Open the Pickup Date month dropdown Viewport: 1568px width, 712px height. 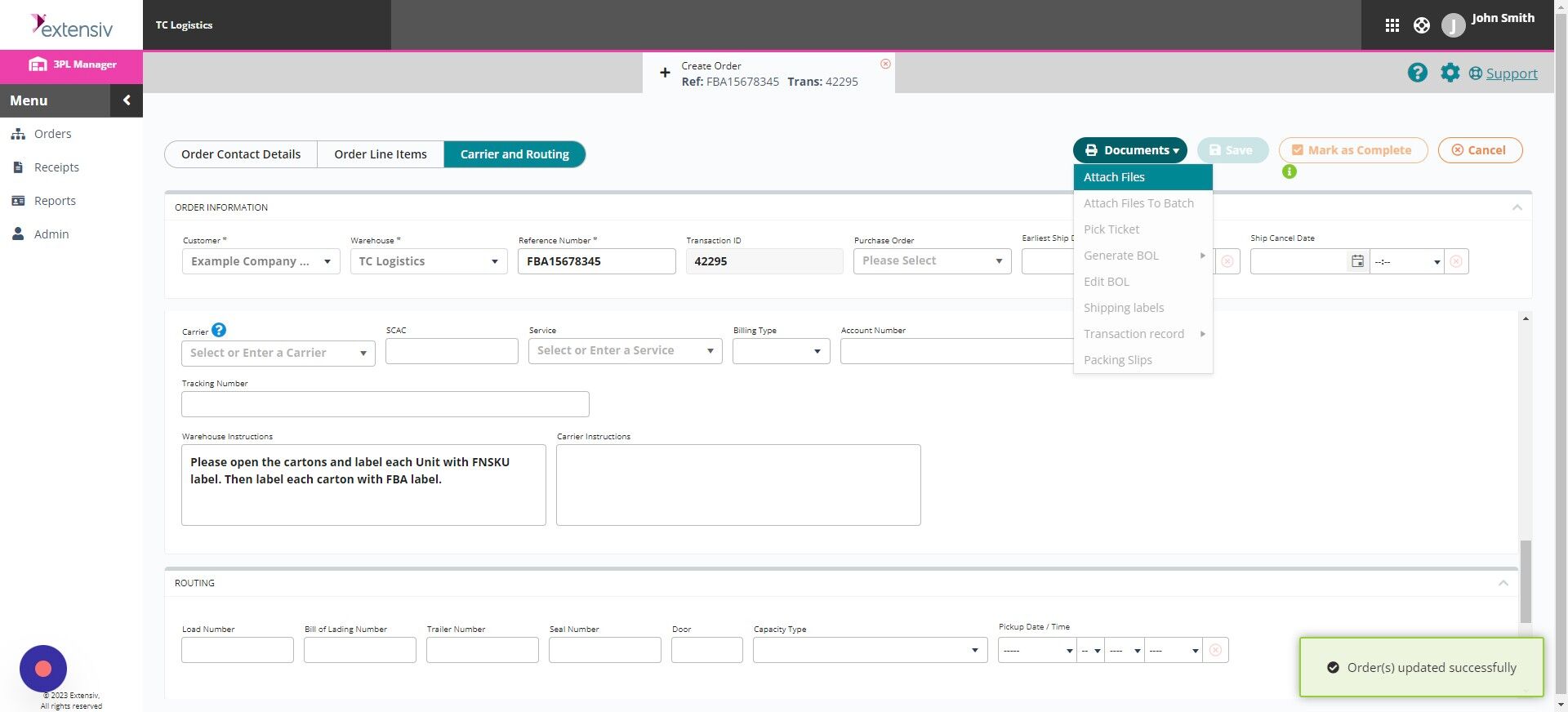click(1037, 650)
